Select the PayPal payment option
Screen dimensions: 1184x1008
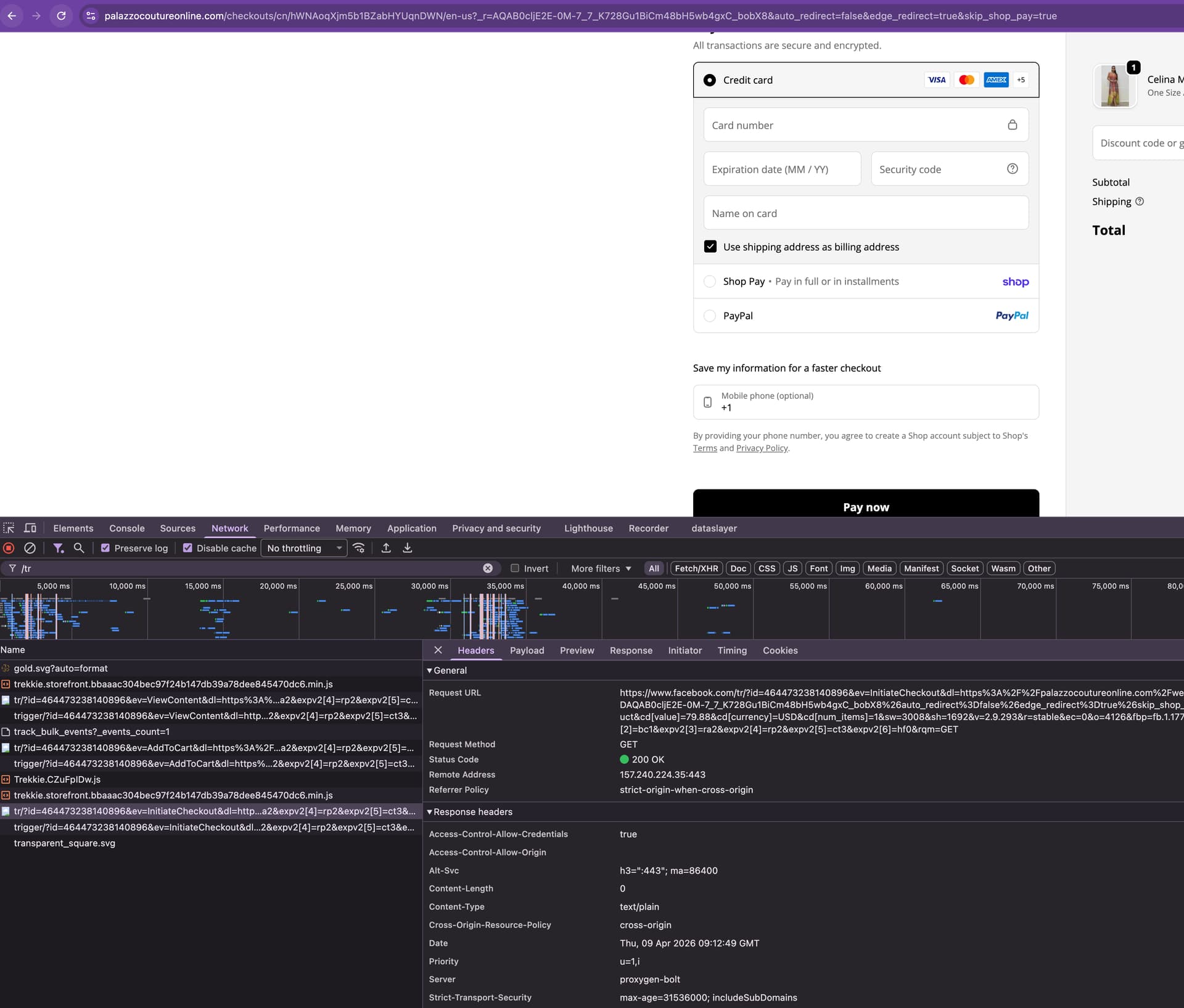pyautogui.click(x=710, y=316)
